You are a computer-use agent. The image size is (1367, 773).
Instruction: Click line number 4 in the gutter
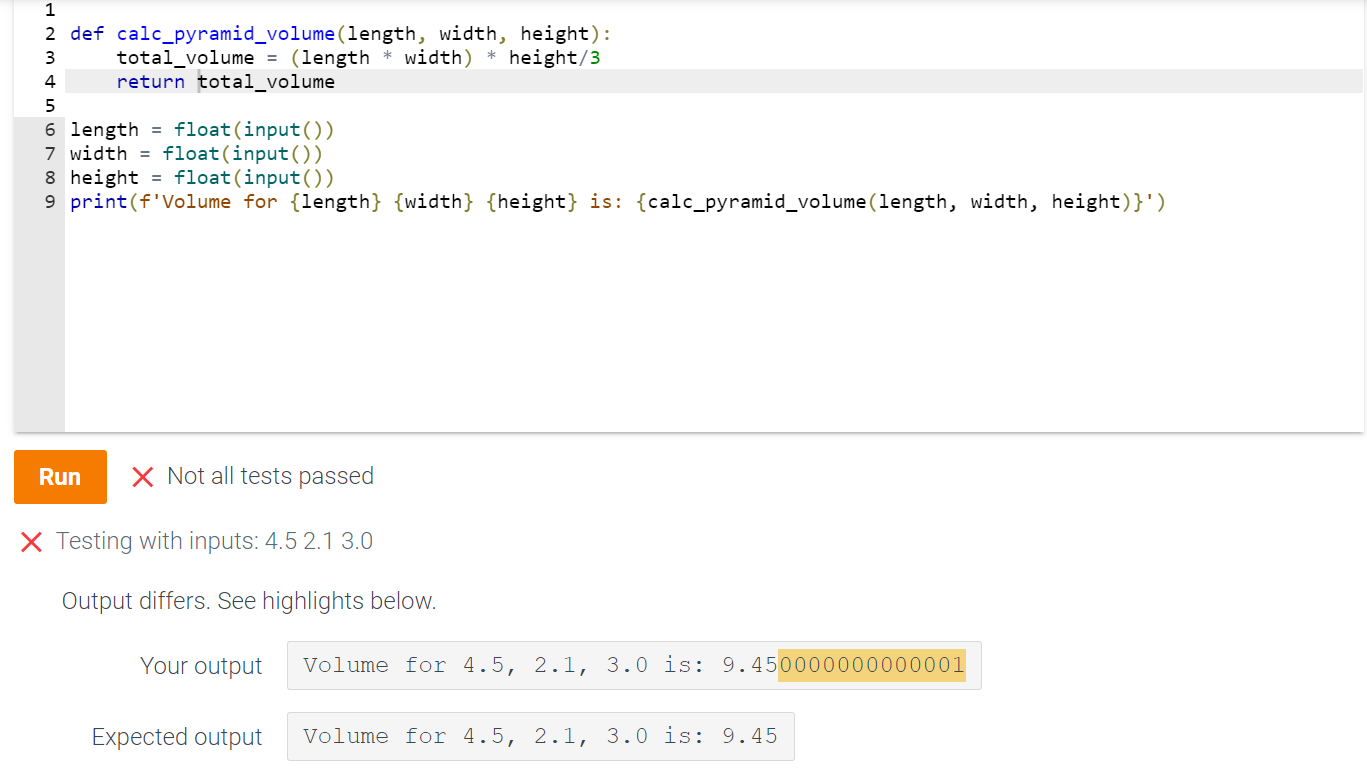[50, 81]
